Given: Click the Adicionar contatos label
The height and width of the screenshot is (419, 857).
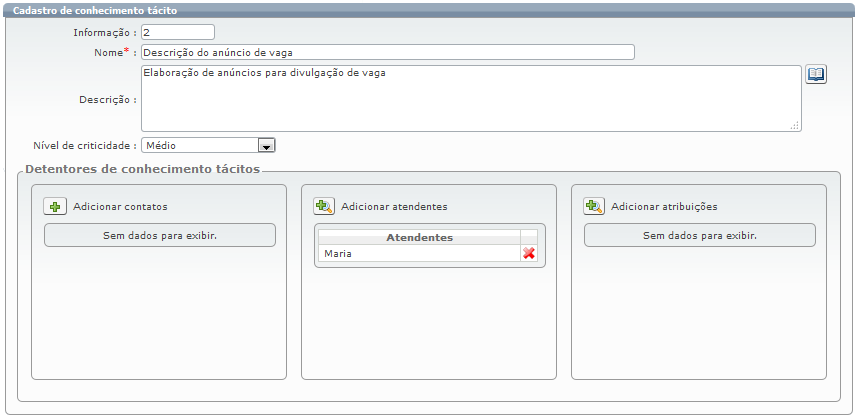Looking at the screenshot, I should [120, 207].
